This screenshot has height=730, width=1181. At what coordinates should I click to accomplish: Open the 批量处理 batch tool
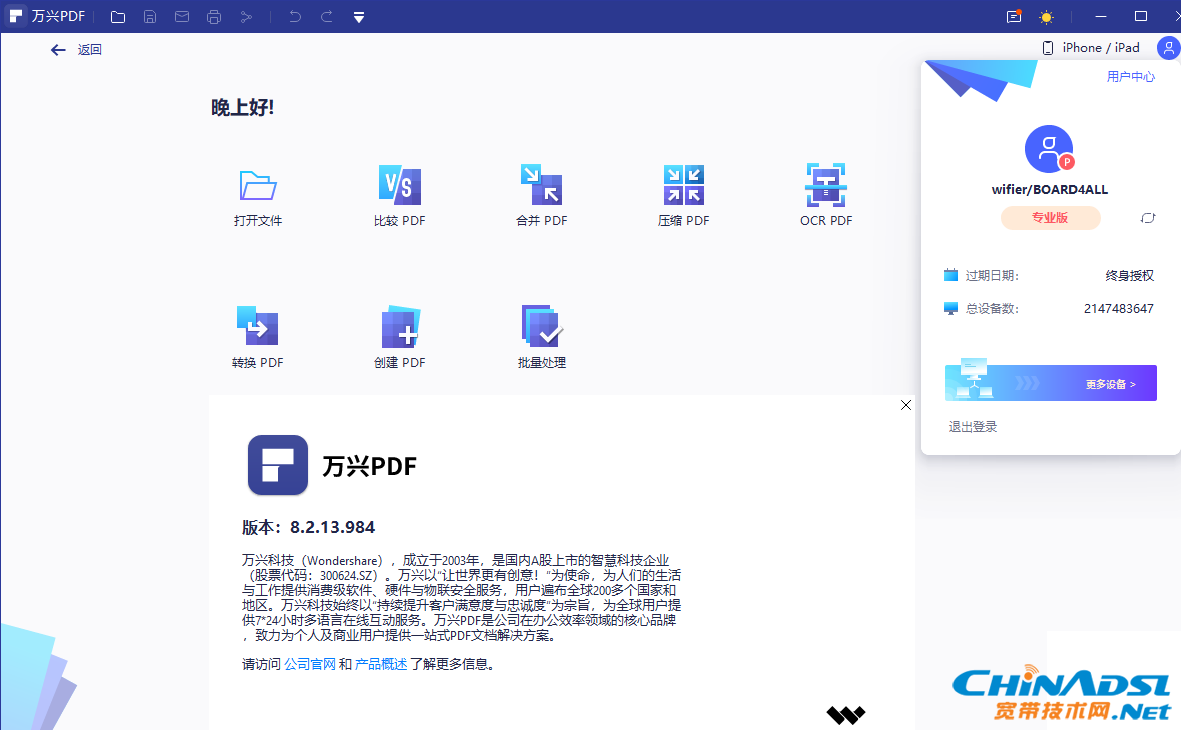(541, 327)
